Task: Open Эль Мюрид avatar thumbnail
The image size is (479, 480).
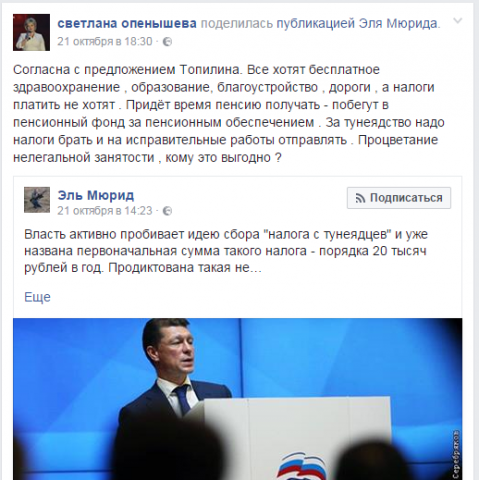Action: (37, 200)
